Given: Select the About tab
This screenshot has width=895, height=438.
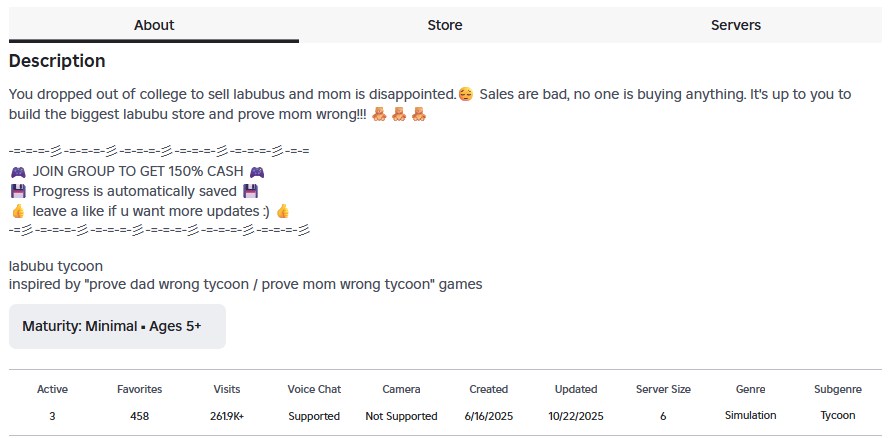Looking at the screenshot, I should [154, 25].
